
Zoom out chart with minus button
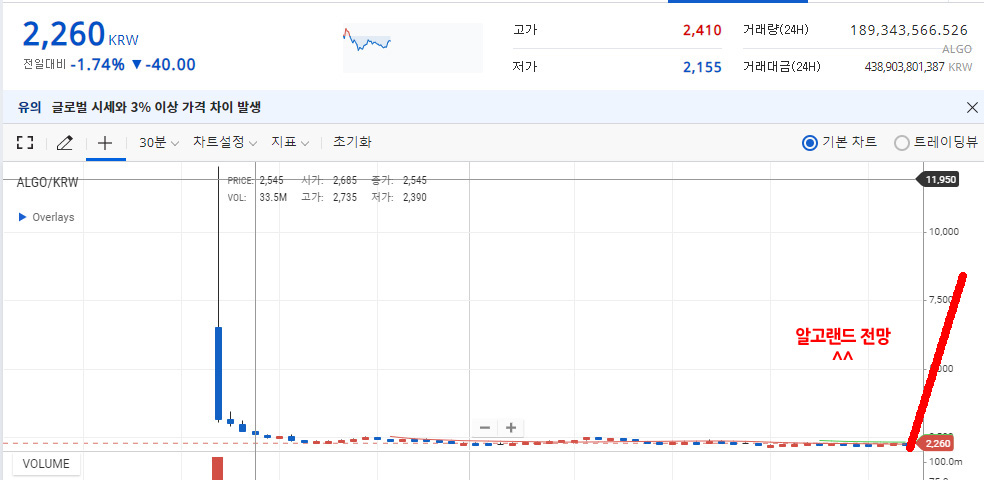tap(485, 428)
